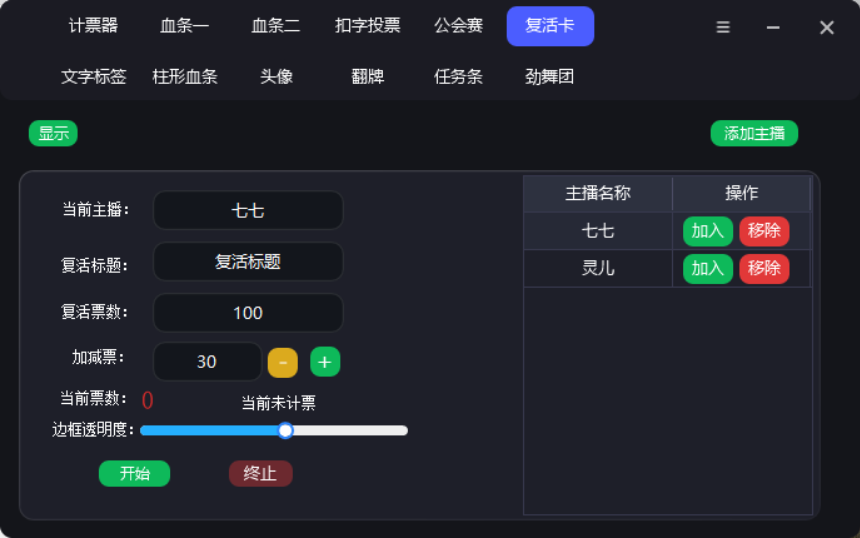The image size is (860, 538).
Task: Click 移除 for anchor 灵儿
Action: pos(764,268)
